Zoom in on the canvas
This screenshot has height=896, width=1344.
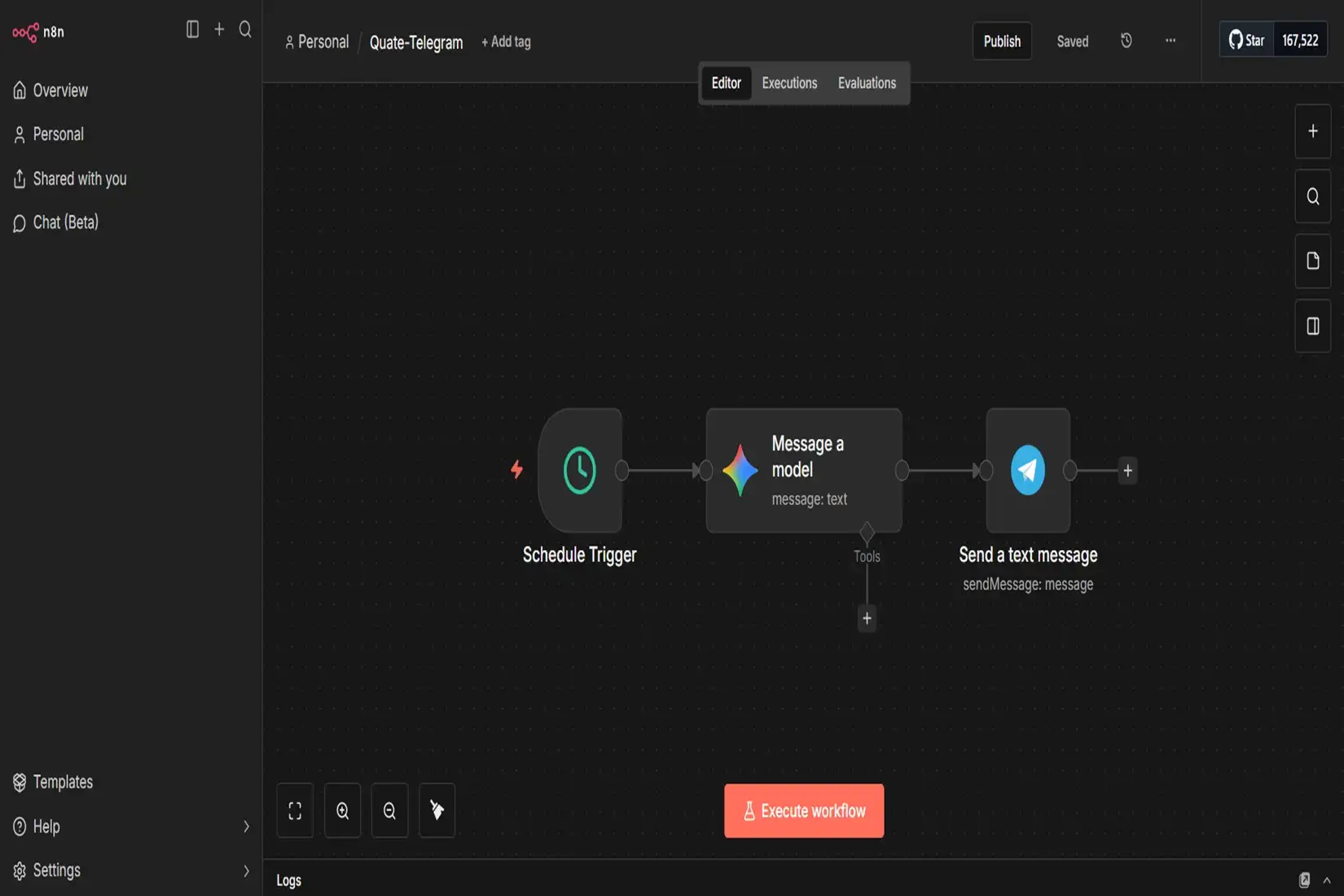click(x=342, y=810)
